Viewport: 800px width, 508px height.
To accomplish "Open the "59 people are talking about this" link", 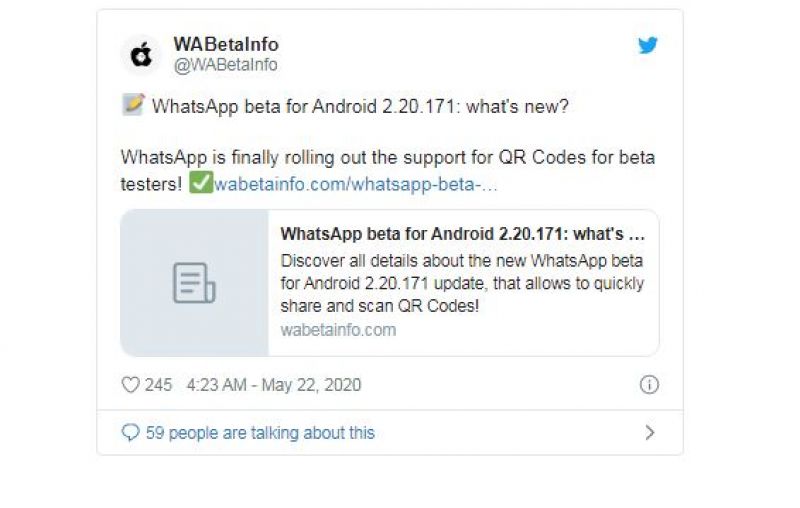I will [260, 433].
